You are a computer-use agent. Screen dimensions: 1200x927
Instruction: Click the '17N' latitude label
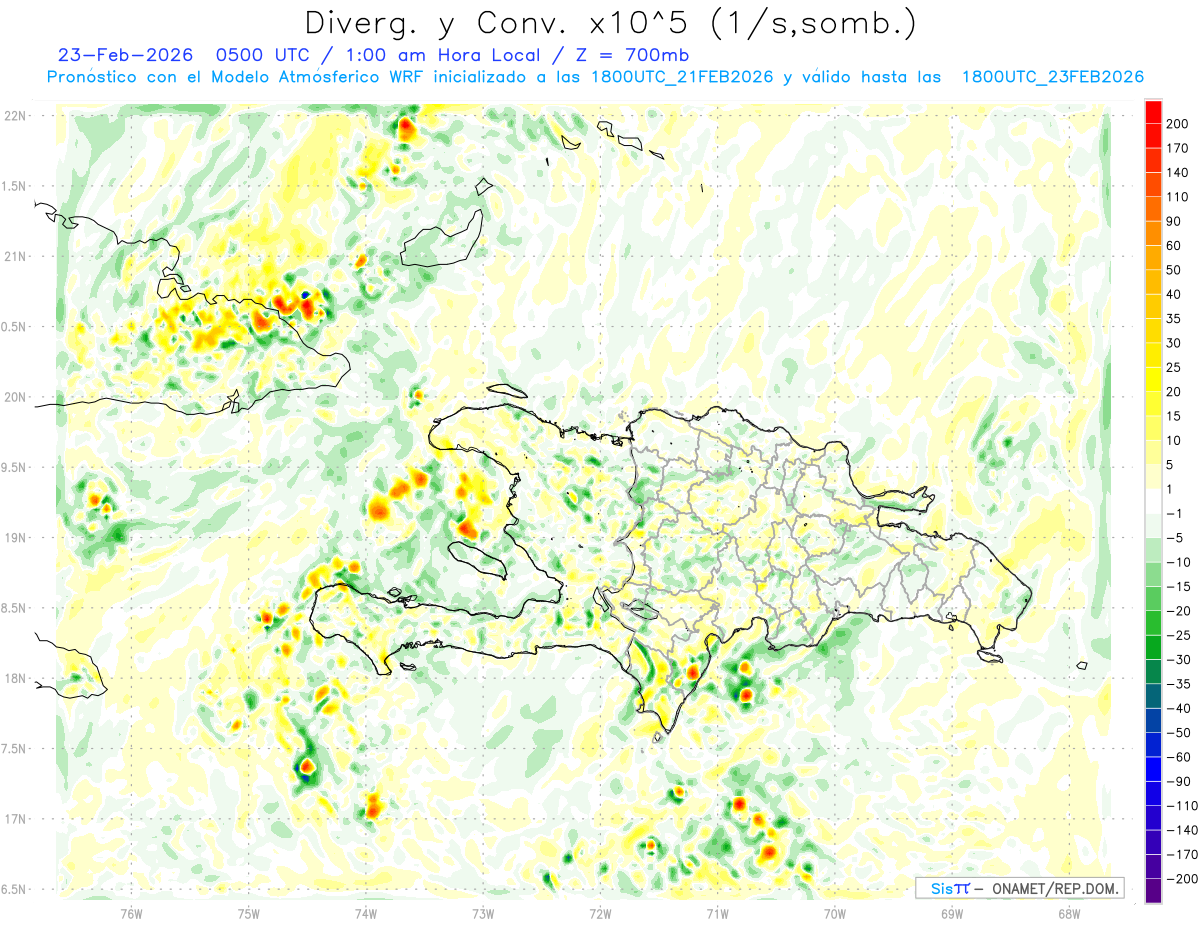click(x=16, y=819)
